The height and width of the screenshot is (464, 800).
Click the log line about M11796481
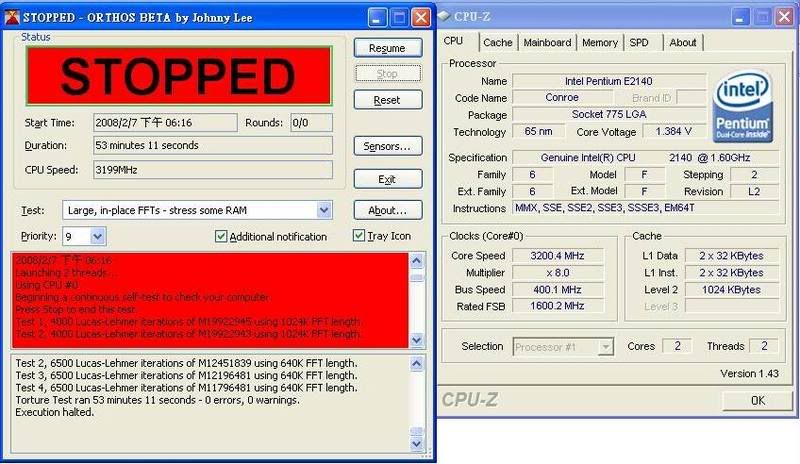[x=186, y=387]
